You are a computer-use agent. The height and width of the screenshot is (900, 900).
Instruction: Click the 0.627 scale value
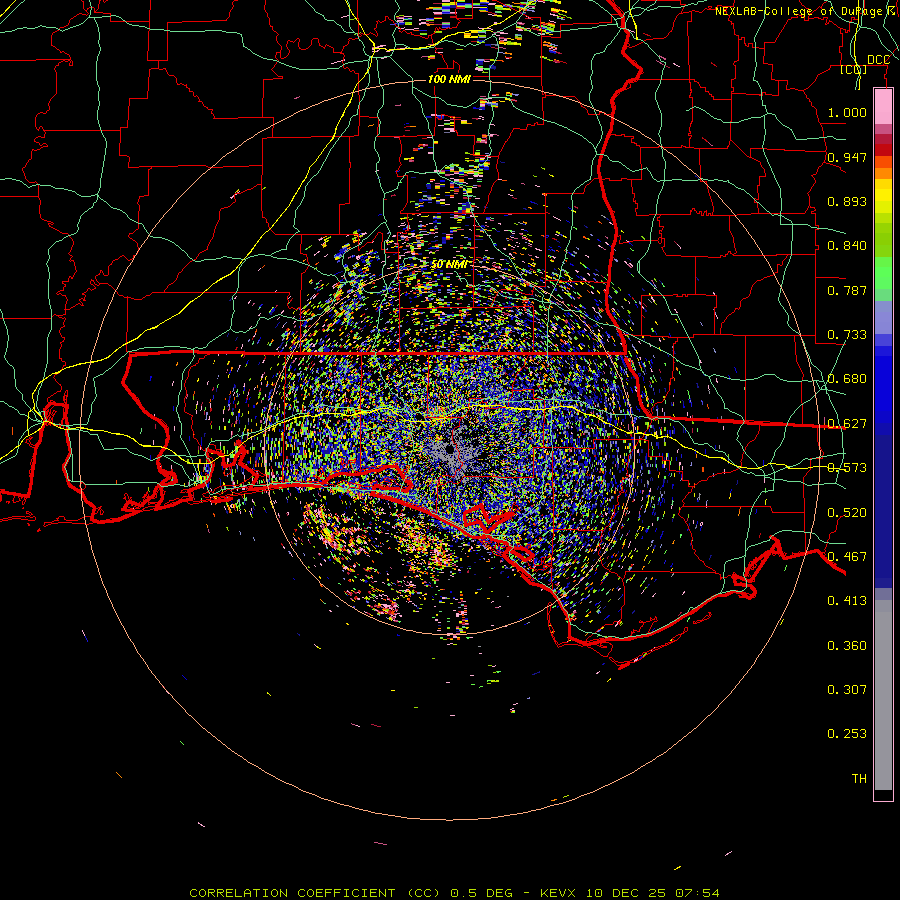point(847,424)
